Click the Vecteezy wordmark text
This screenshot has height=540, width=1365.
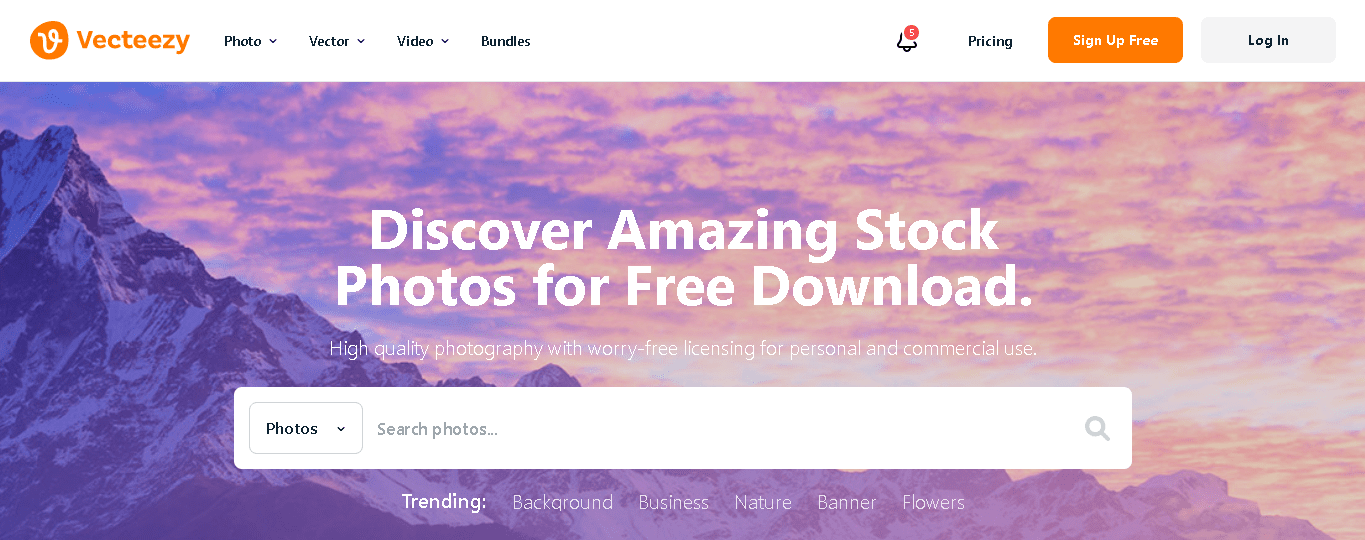coord(133,41)
